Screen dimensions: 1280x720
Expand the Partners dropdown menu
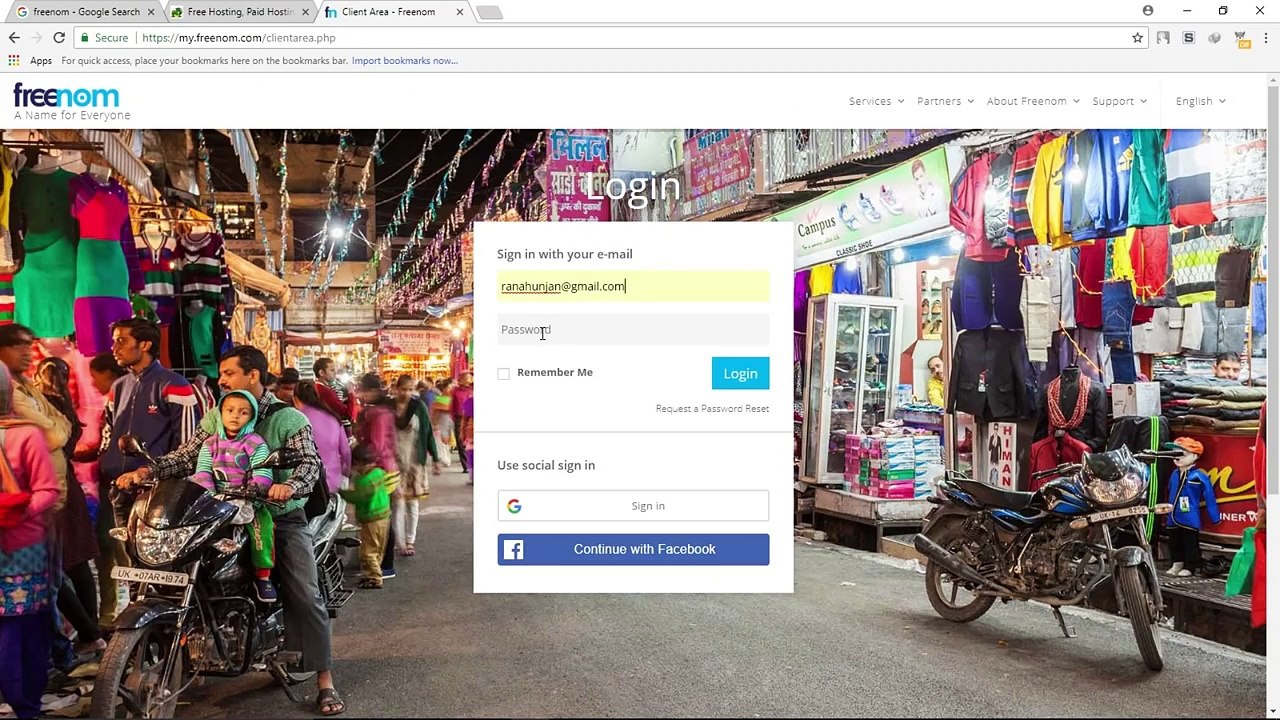coord(945,101)
